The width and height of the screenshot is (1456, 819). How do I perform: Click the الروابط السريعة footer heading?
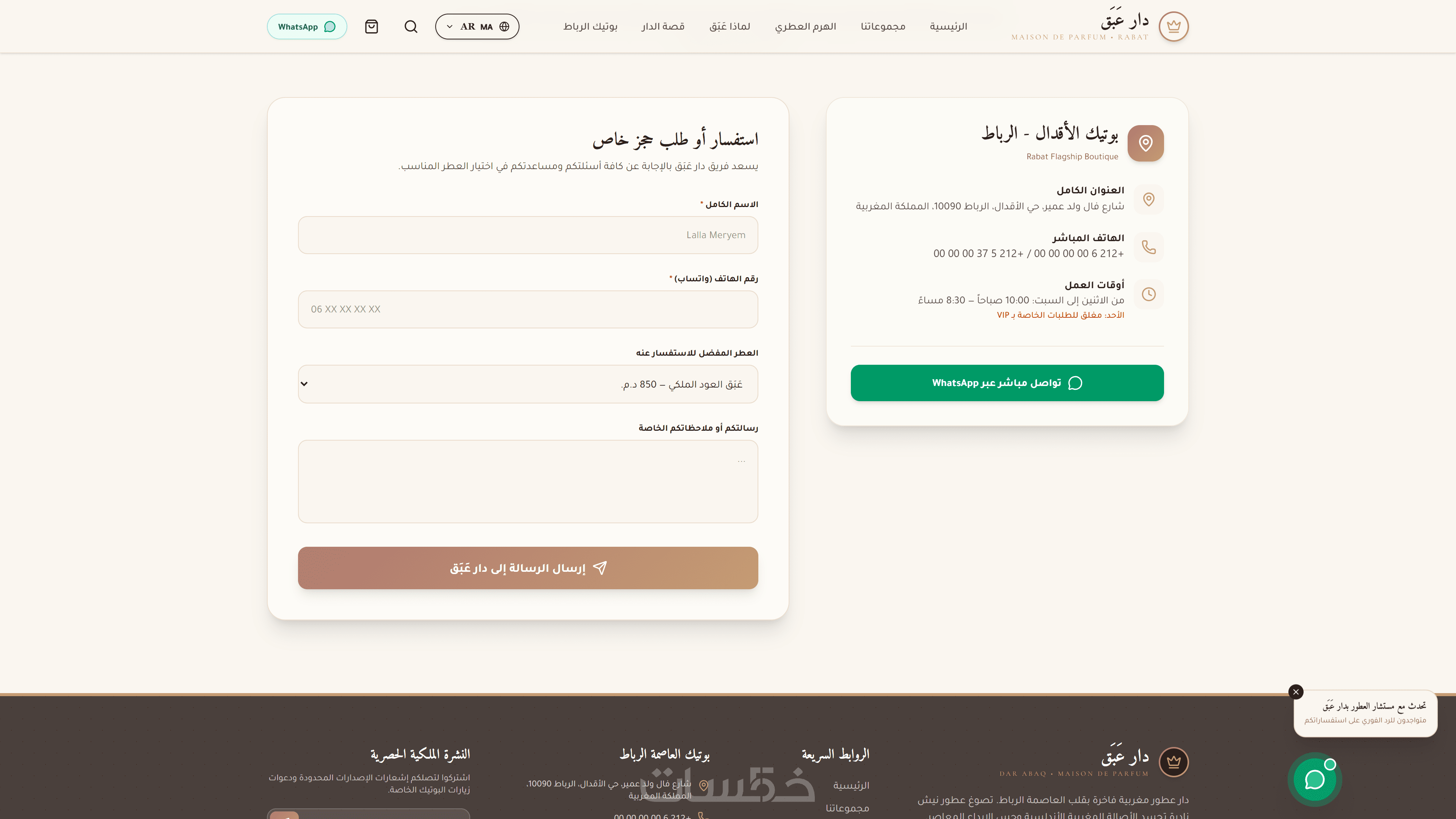click(835, 754)
